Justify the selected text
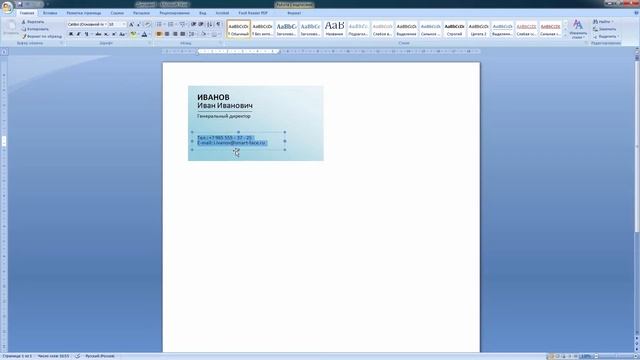This screenshot has height=360, width=640. click(x=182, y=34)
